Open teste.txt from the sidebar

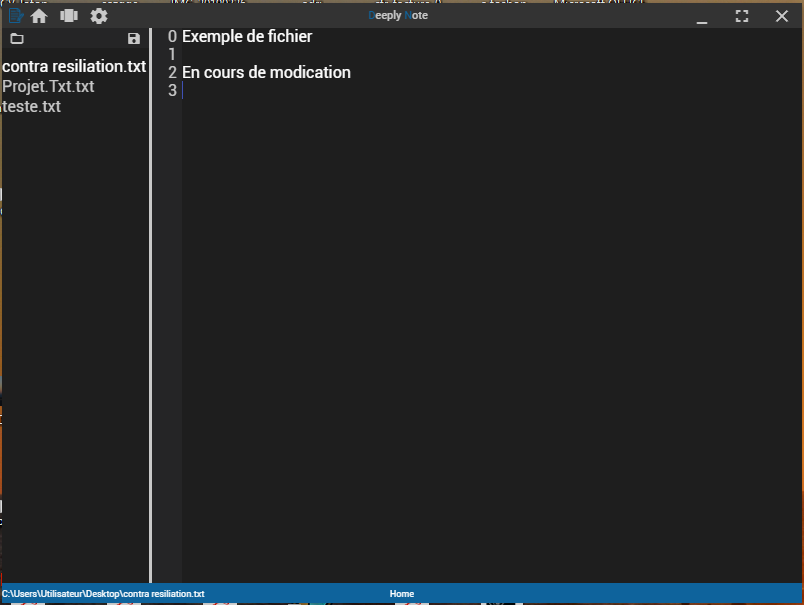pyautogui.click(x=32, y=107)
